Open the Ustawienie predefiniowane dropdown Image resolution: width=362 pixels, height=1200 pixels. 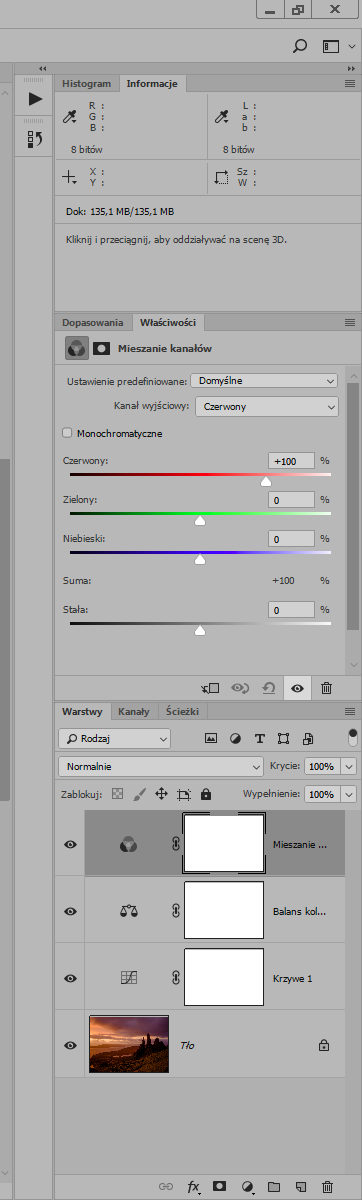pos(264,381)
